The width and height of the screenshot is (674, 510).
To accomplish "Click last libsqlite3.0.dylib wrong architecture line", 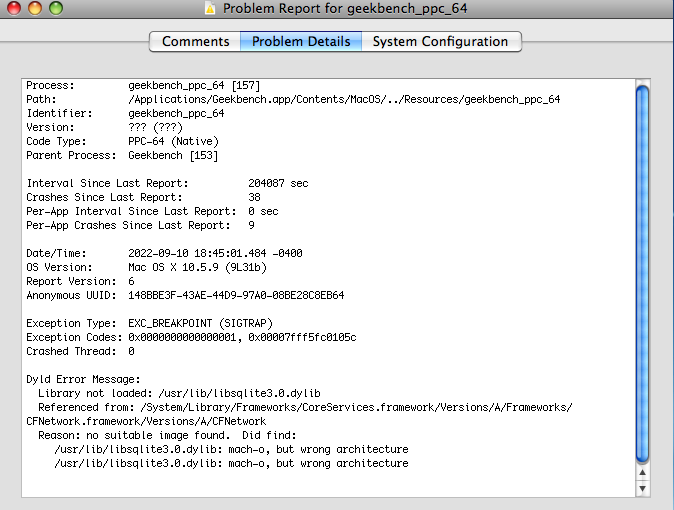I will [231, 463].
